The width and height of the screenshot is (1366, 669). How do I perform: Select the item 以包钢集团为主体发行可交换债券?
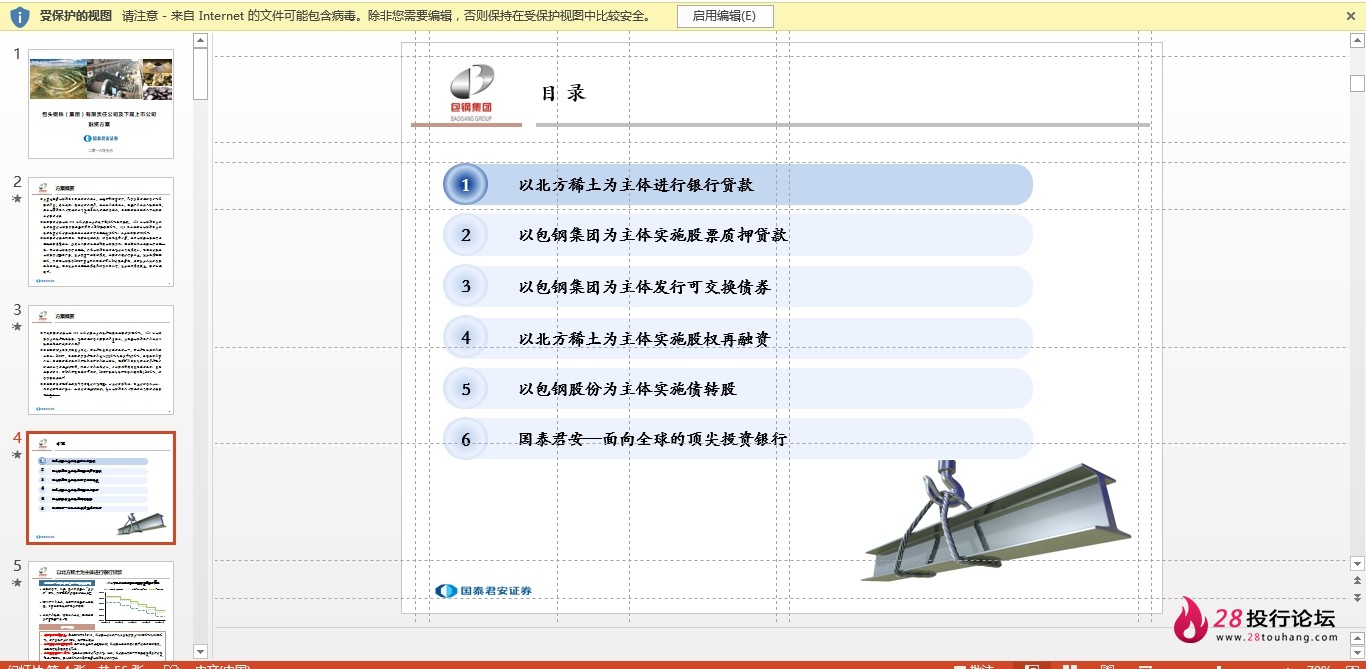coord(645,287)
